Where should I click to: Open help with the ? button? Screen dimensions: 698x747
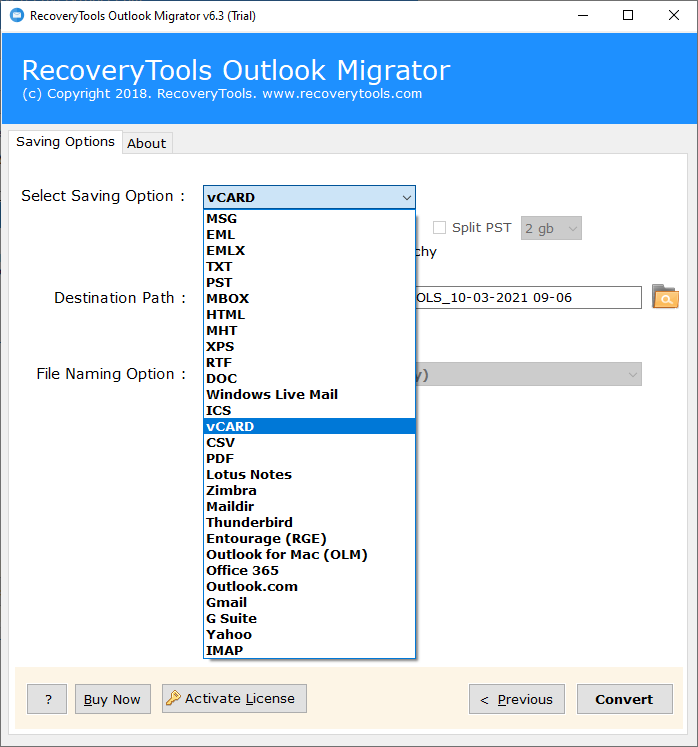[x=47, y=699]
